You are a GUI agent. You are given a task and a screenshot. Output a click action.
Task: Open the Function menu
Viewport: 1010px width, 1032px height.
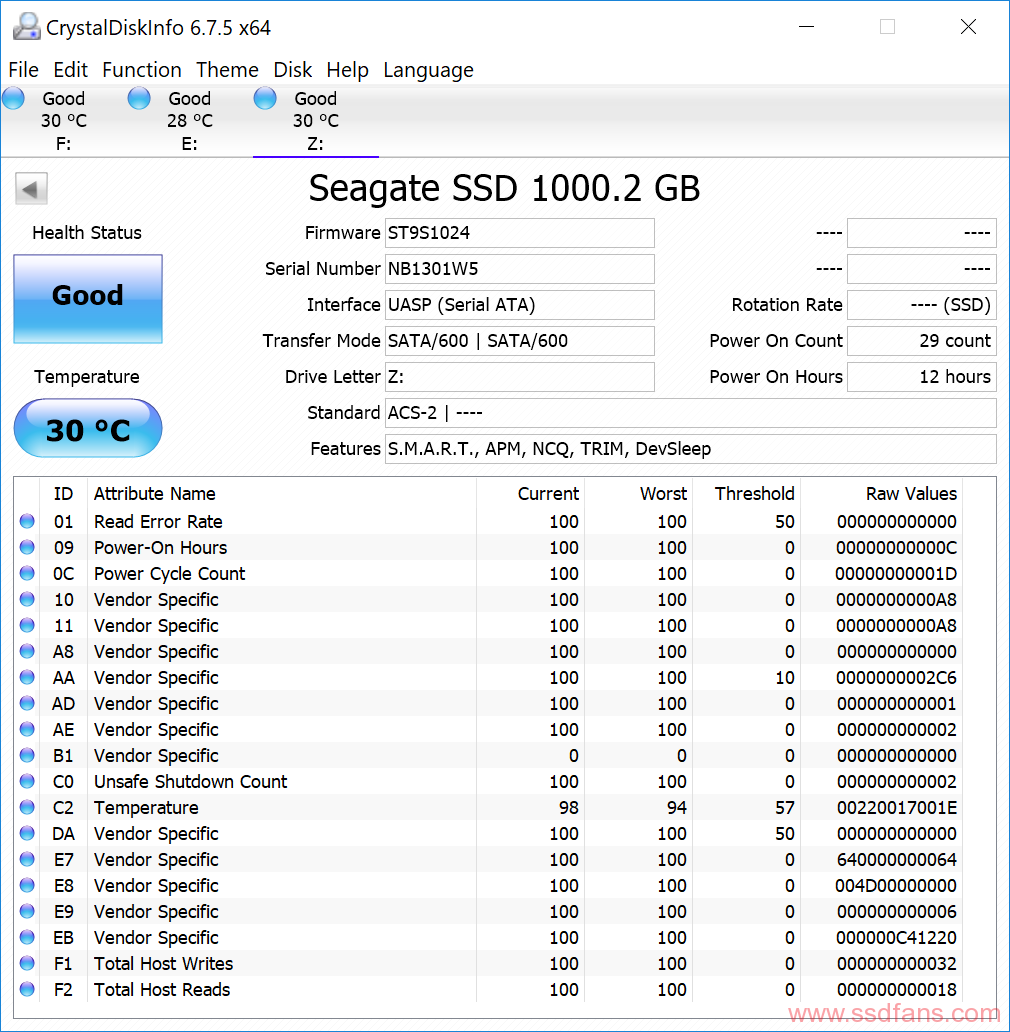pyautogui.click(x=141, y=70)
